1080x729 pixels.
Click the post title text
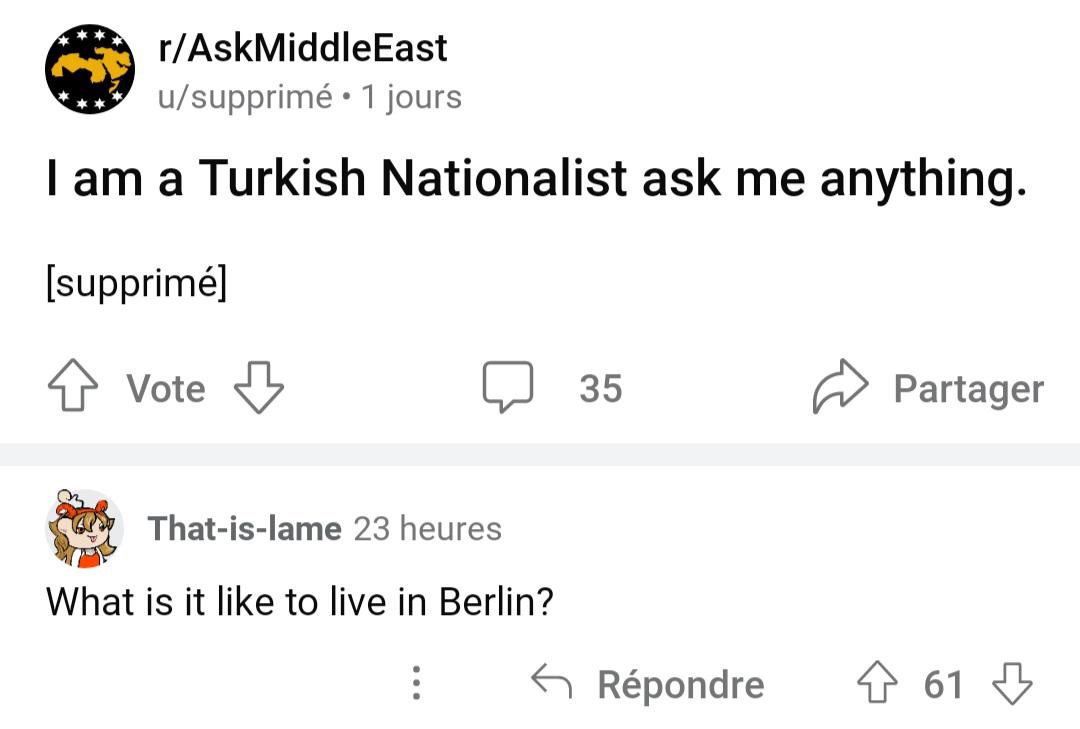[536, 179]
